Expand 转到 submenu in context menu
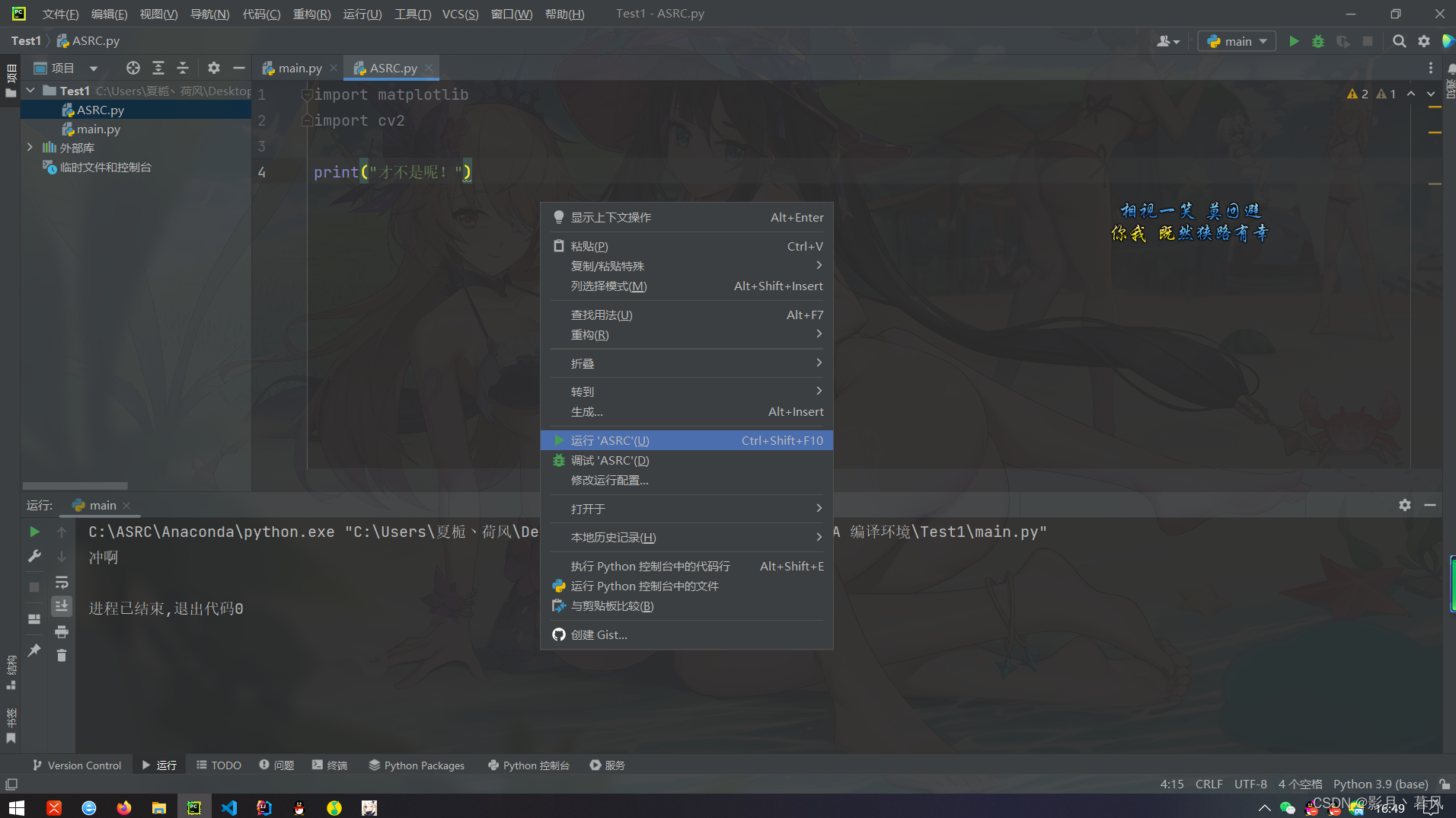This screenshot has width=1456, height=818. tap(687, 391)
